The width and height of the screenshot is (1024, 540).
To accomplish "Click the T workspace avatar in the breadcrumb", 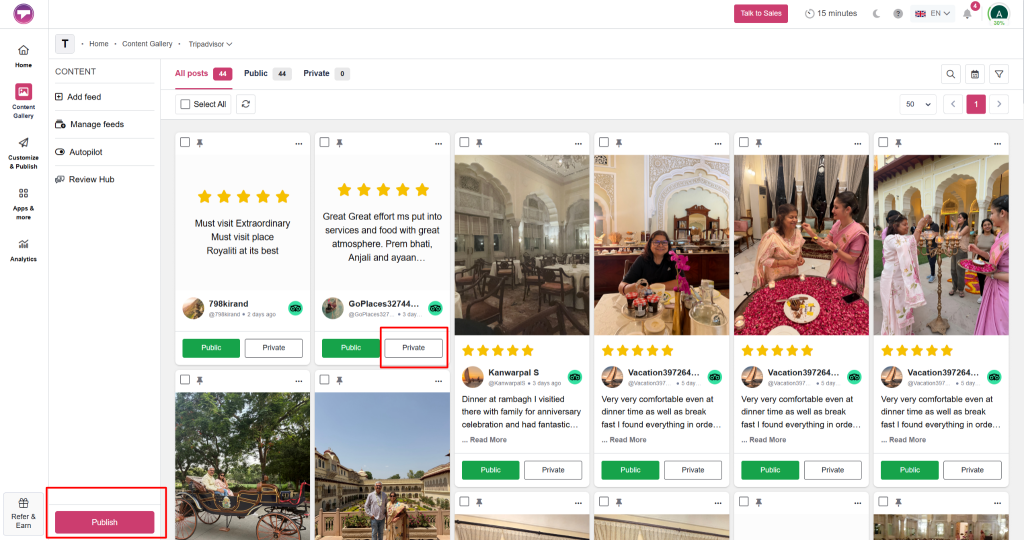I will (65, 44).
